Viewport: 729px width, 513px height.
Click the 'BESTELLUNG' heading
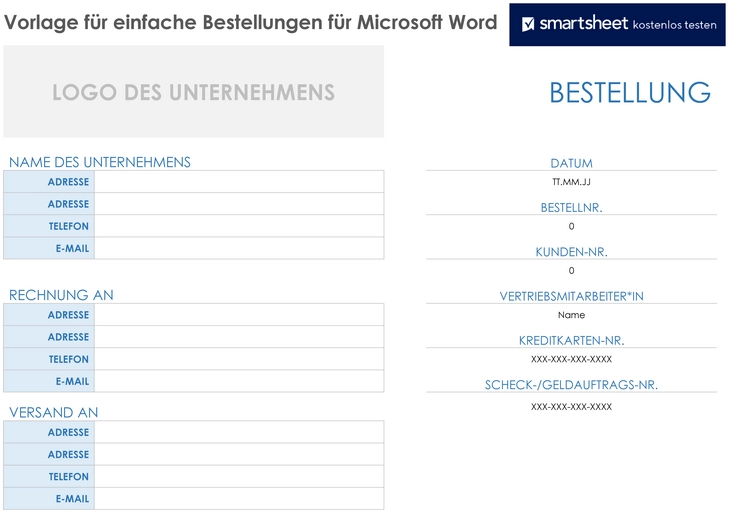pyautogui.click(x=630, y=93)
